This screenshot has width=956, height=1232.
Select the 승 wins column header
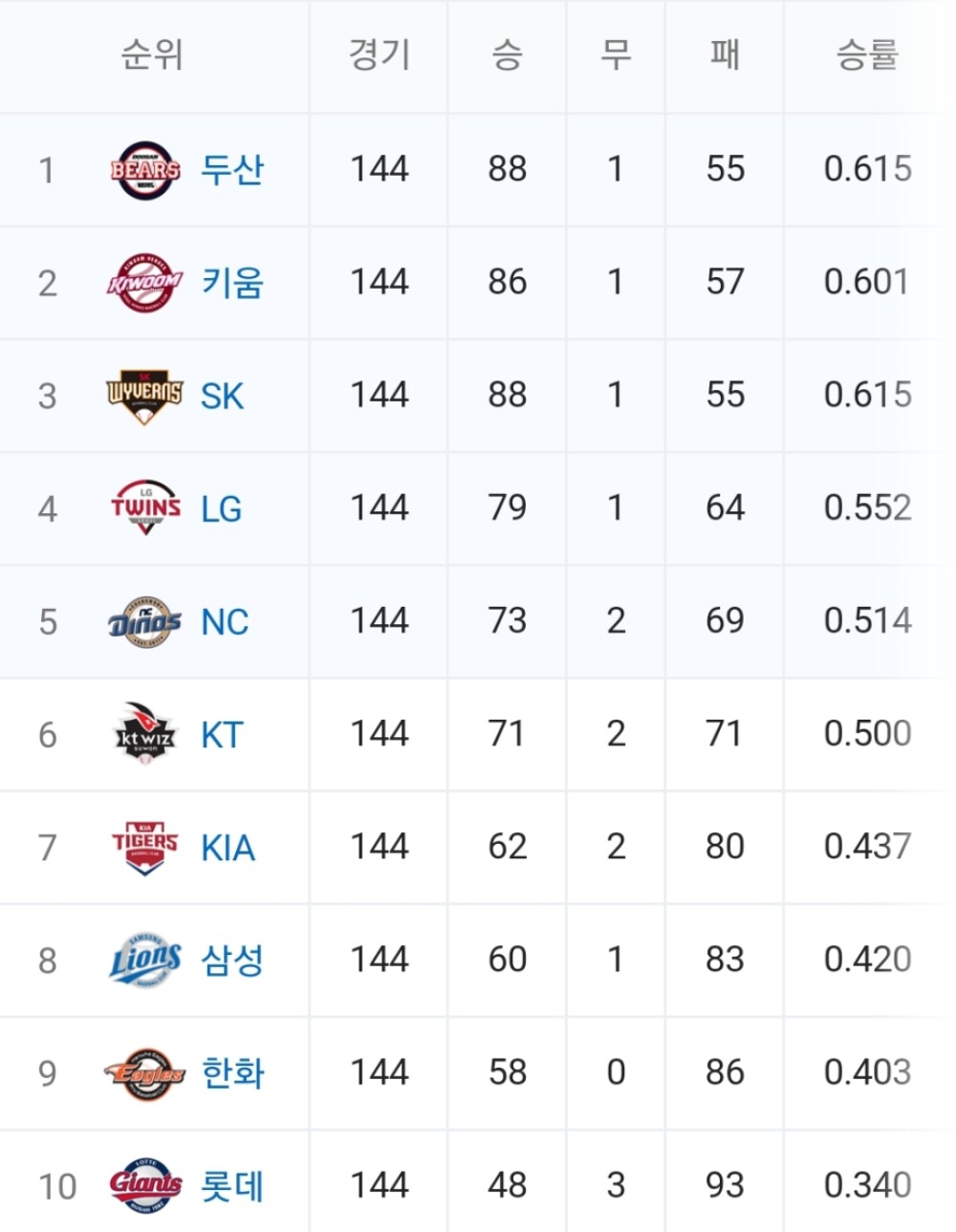point(507,54)
